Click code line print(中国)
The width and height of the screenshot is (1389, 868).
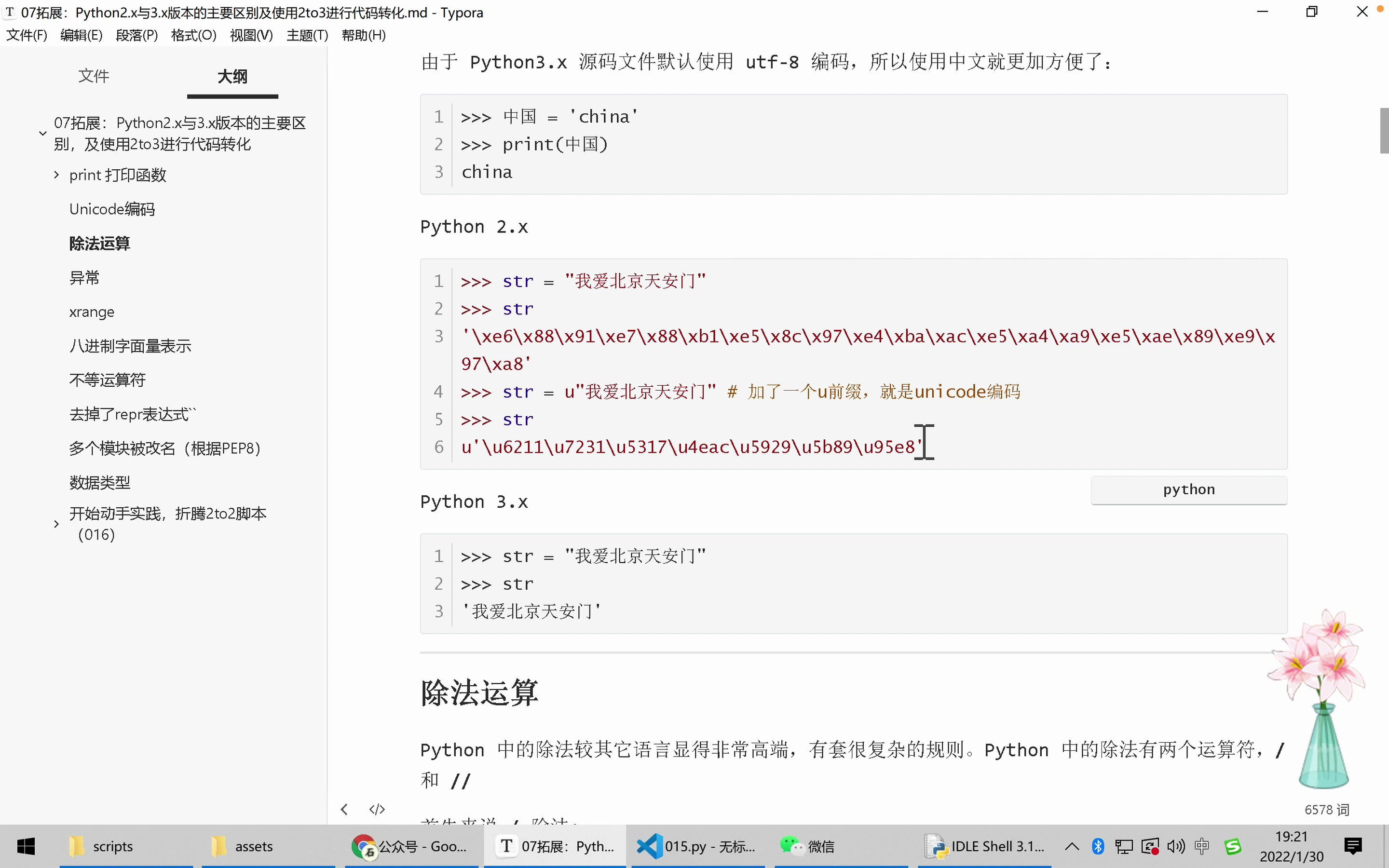534,144
